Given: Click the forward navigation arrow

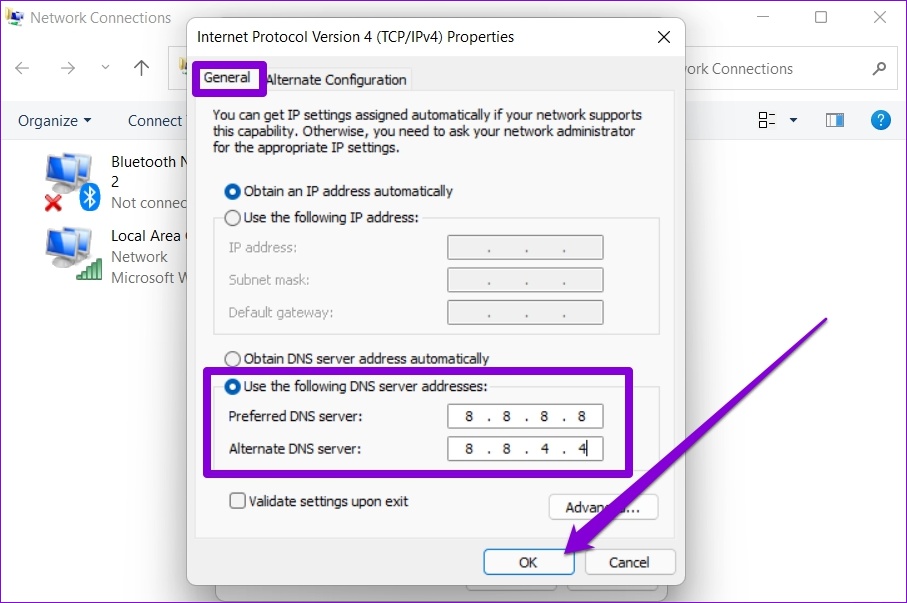Looking at the screenshot, I should pyautogui.click(x=68, y=68).
